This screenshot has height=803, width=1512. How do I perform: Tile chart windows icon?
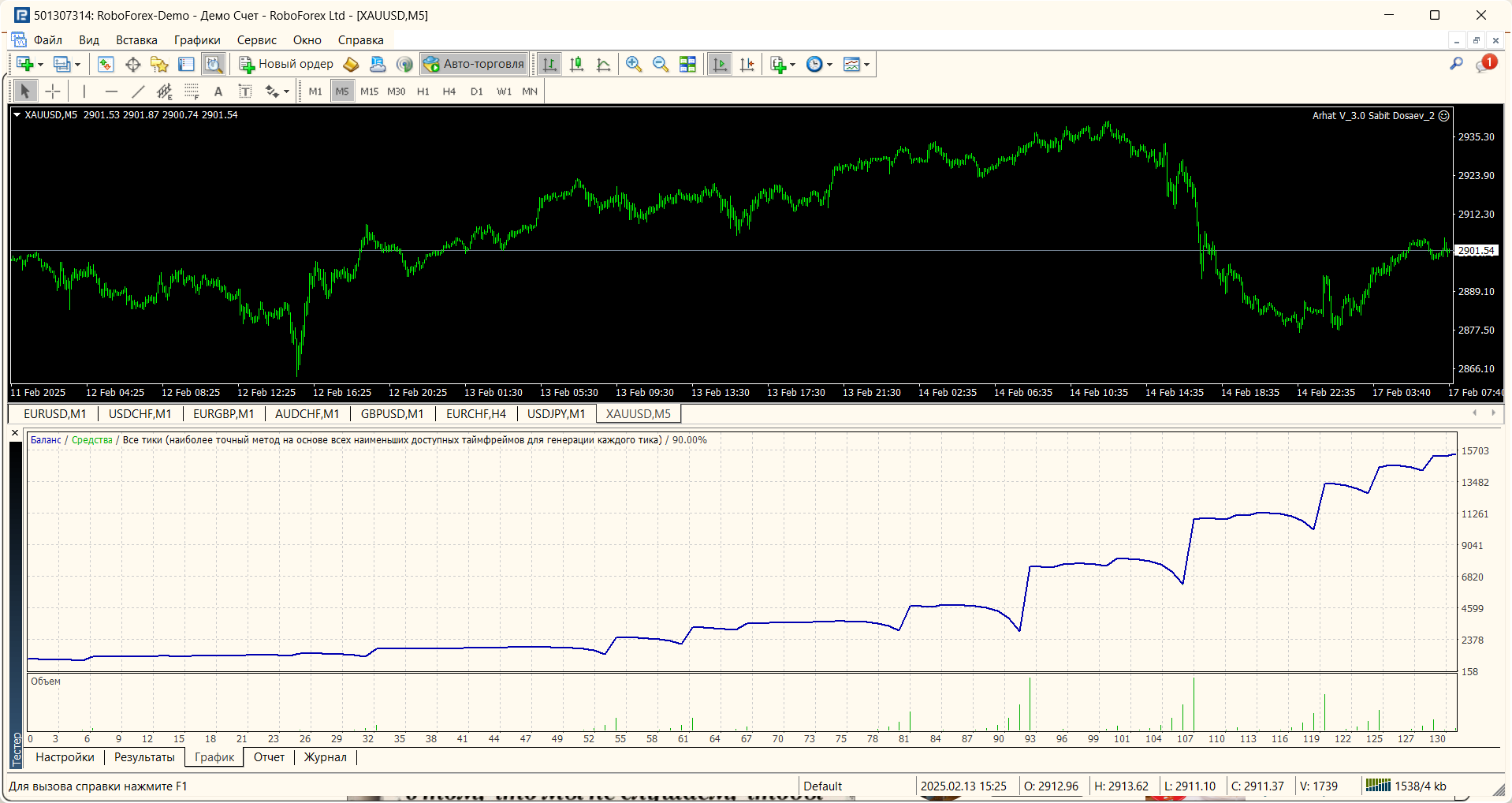(687, 64)
